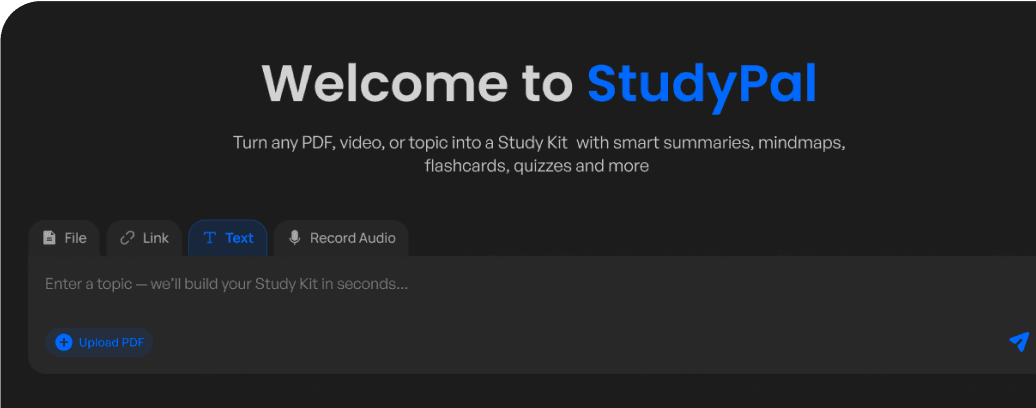1036x408 pixels.
Task: Click the 'flashcards, quizzes and more' text
Action: point(536,166)
